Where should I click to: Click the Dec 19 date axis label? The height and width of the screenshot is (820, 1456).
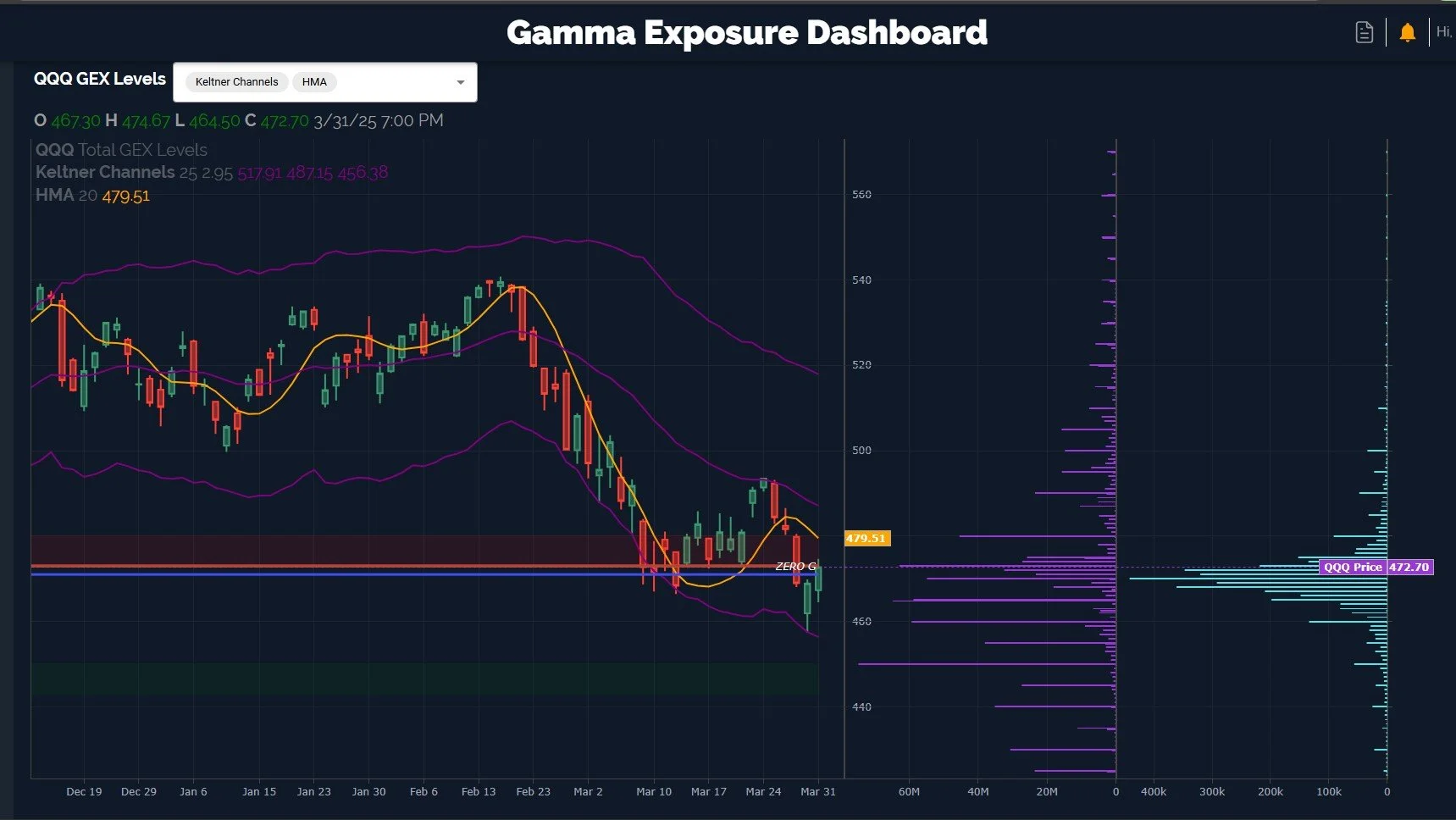(84, 791)
